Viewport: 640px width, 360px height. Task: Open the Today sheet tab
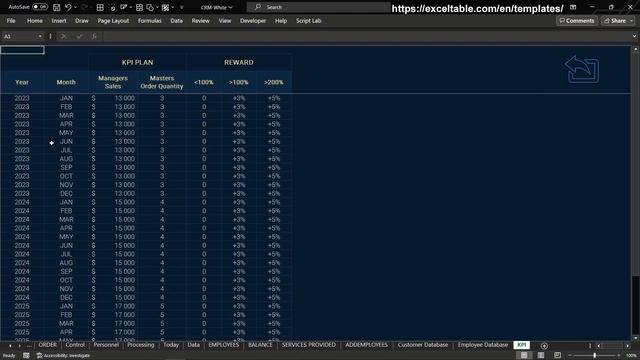point(171,345)
